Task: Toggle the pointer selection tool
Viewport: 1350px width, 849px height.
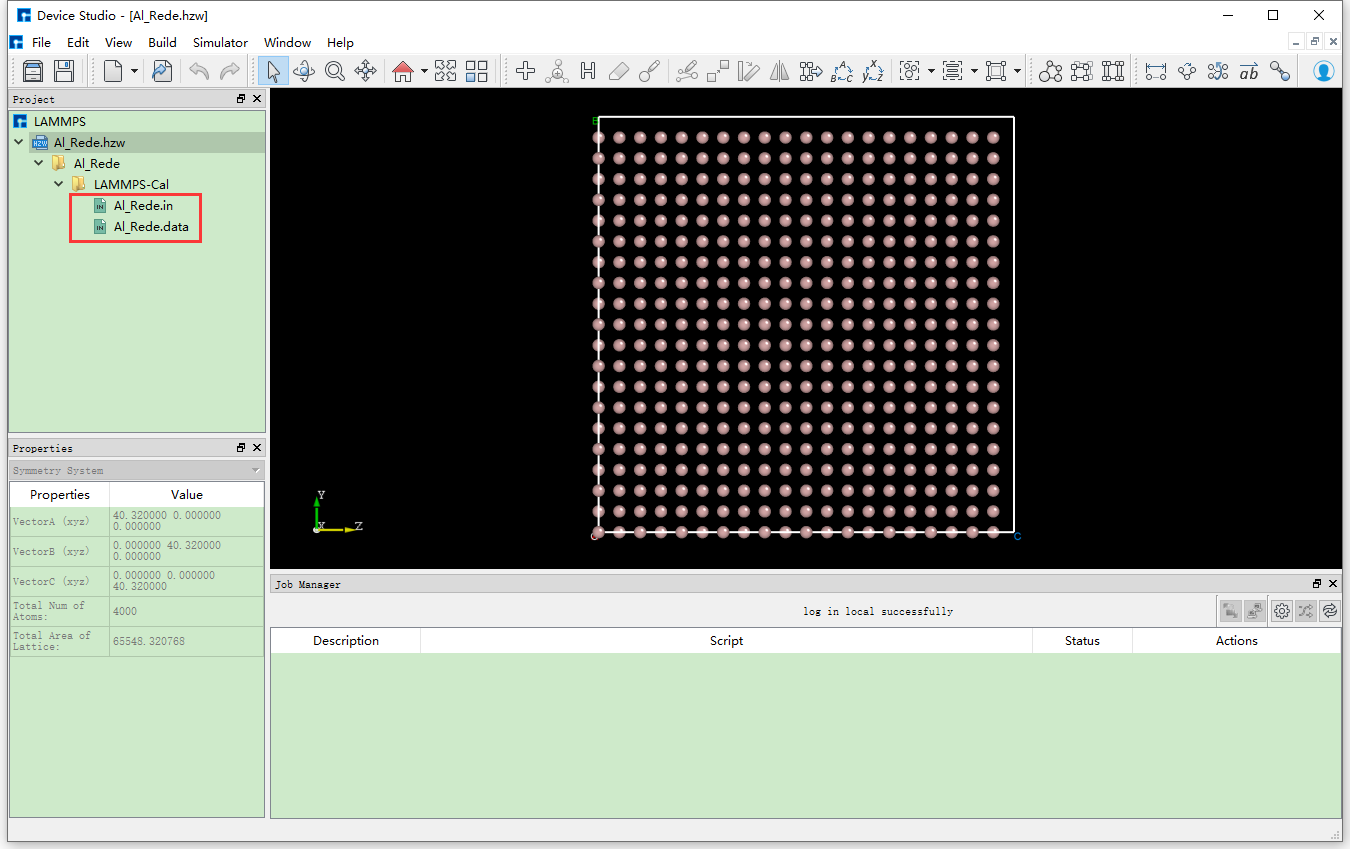Action: click(273, 71)
